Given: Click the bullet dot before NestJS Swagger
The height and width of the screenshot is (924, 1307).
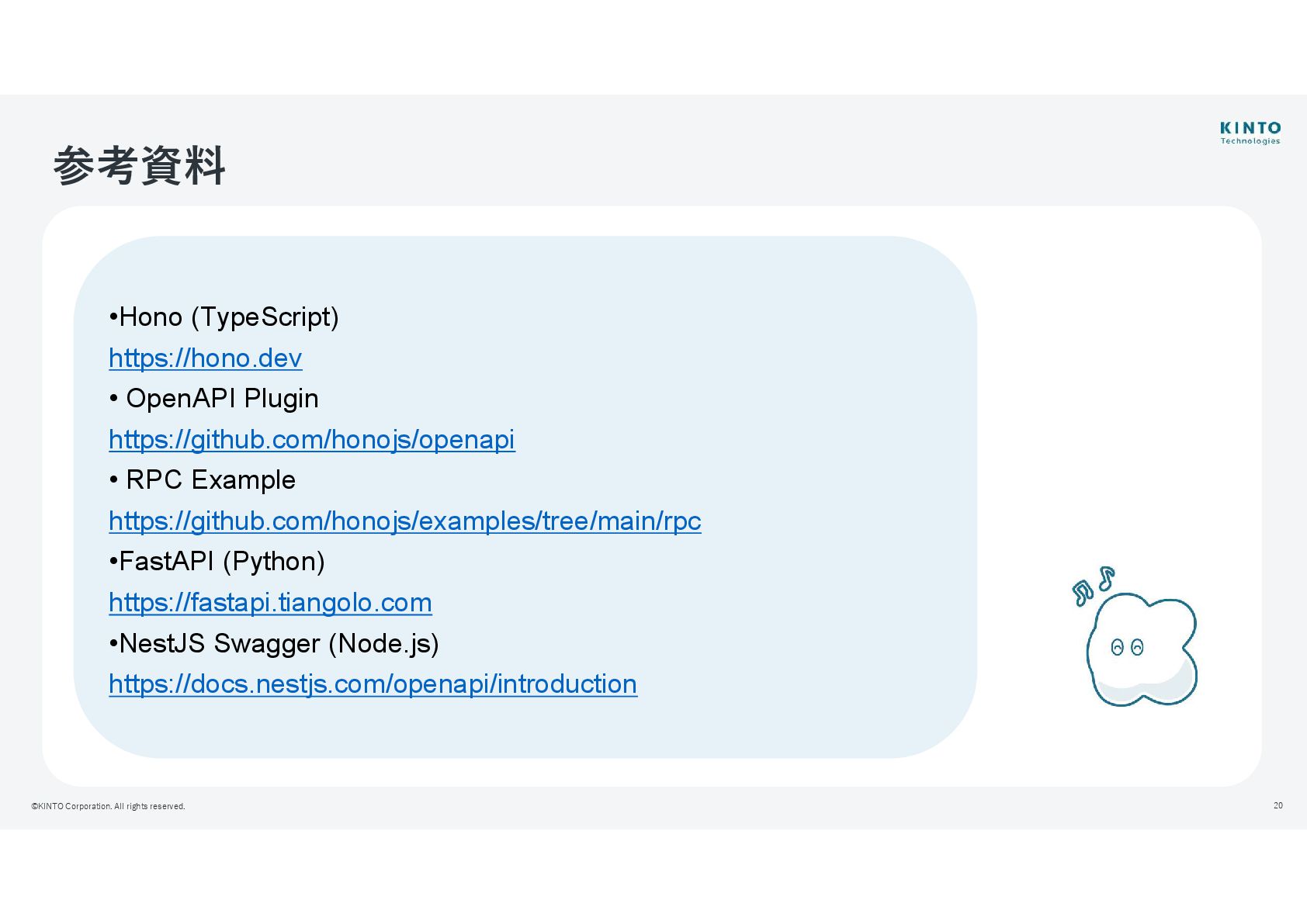Looking at the screenshot, I should [x=113, y=645].
